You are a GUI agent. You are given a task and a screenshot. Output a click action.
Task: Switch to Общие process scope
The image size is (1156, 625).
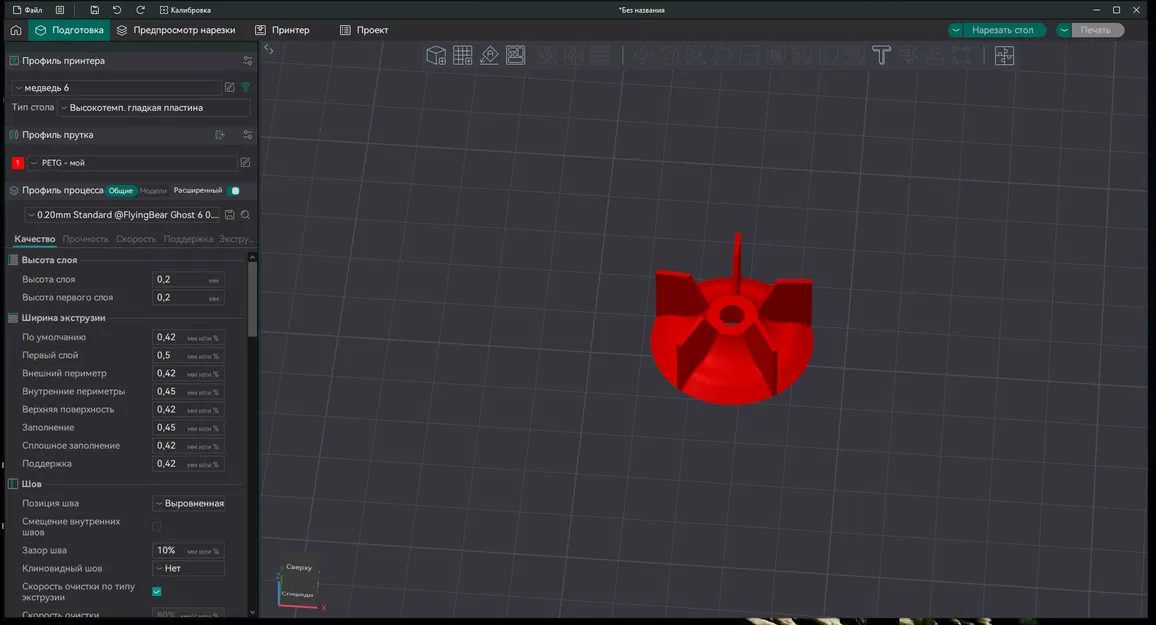[x=121, y=190]
